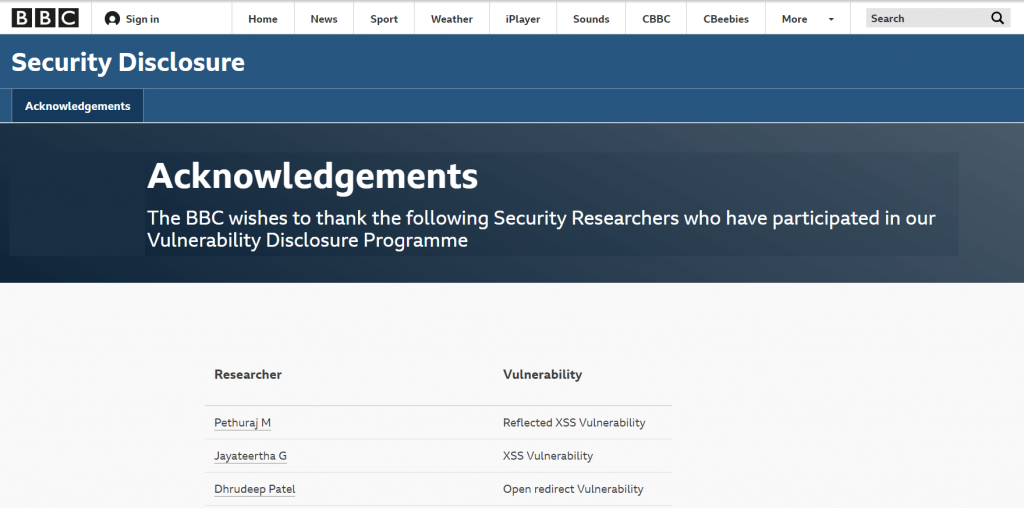1024x508 pixels.
Task: Click the Sign in account icon
Action: click(x=112, y=19)
